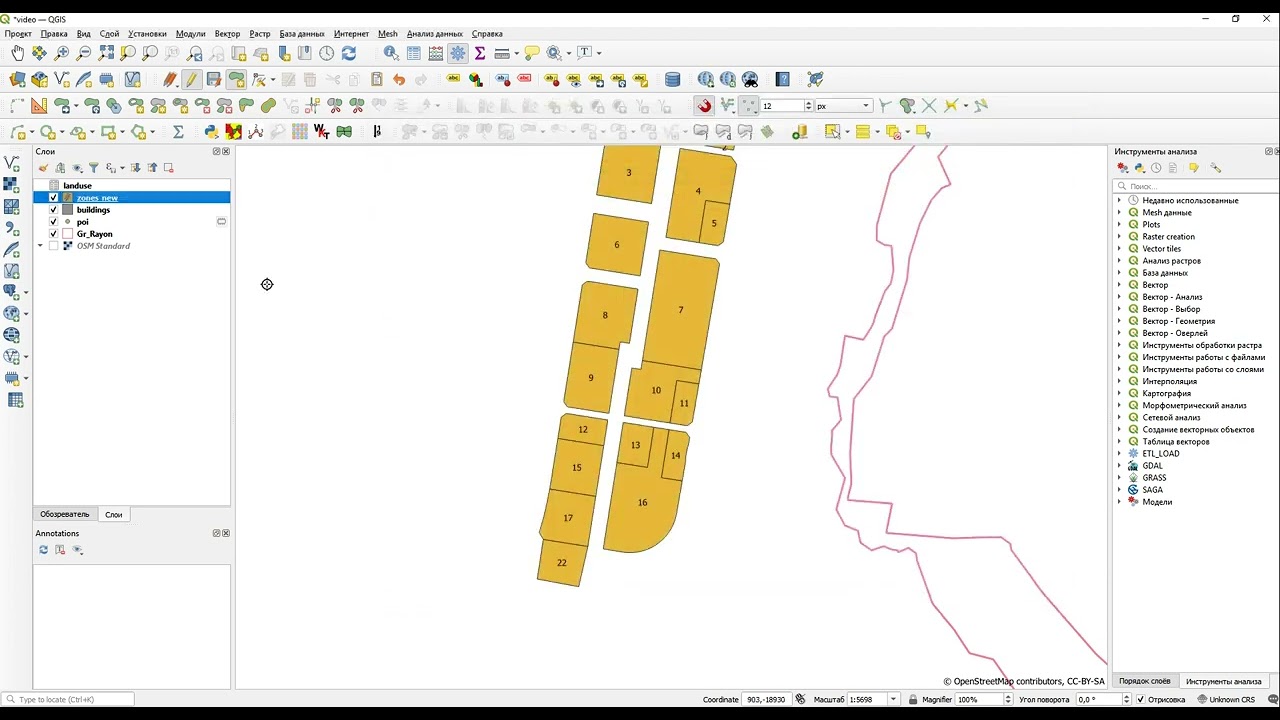Click the WKT plugin icon
The width and height of the screenshot is (1280, 720).
[321, 132]
